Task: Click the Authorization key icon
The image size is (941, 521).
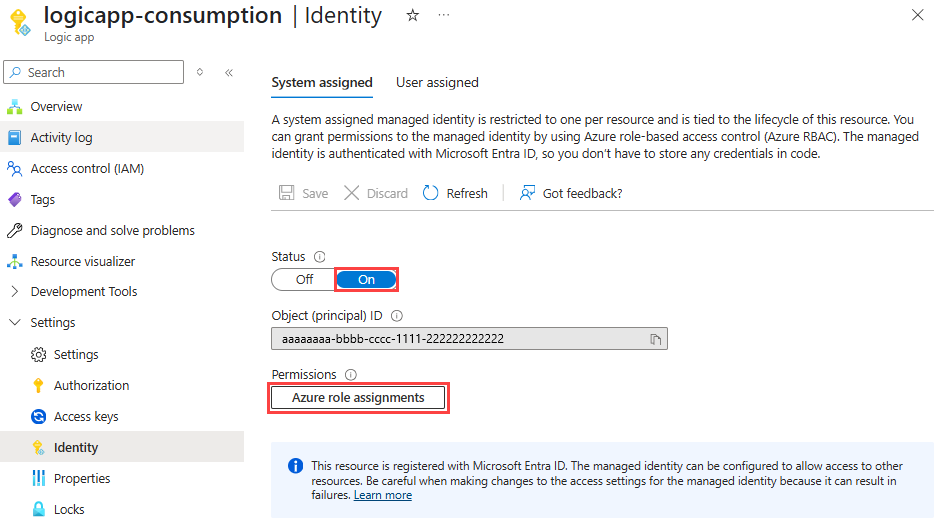Action: (38, 385)
